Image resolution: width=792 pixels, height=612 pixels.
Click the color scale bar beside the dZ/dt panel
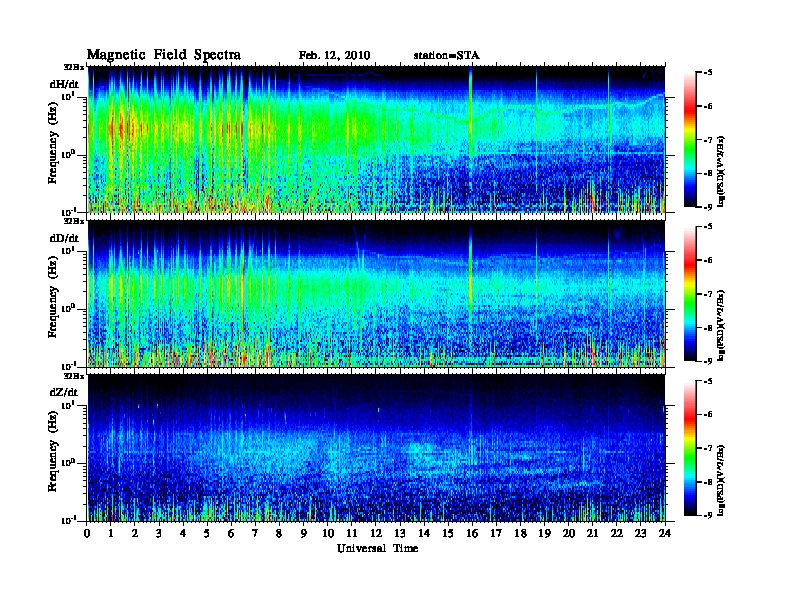tap(690, 448)
